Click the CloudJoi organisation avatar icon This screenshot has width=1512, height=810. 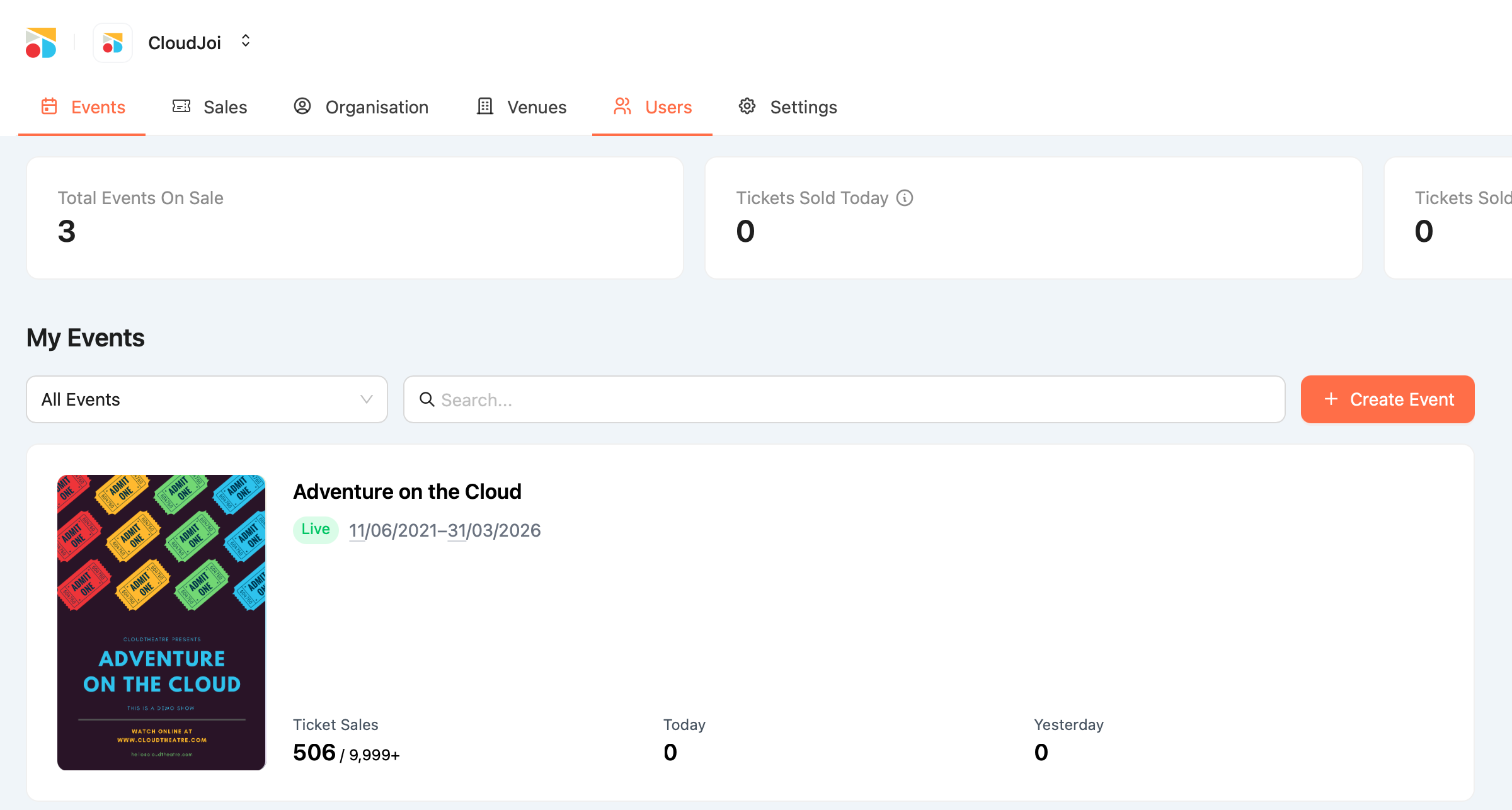(x=113, y=43)
